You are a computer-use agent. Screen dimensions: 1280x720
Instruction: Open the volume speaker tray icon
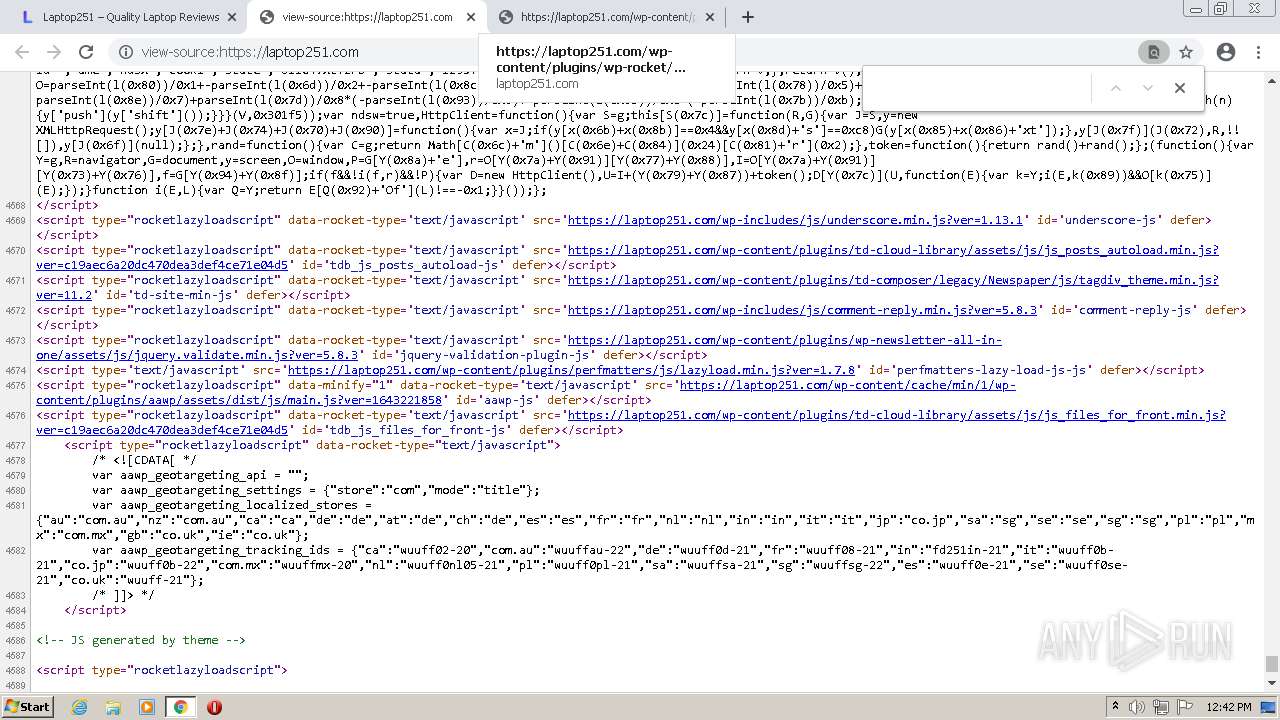(x=1136, y=707)
